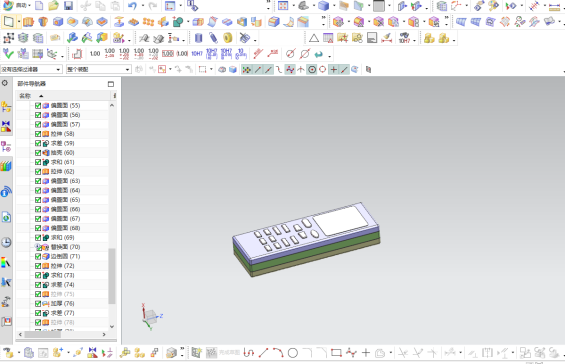Click the fit view icon in top toolbar

coord(282,5)
